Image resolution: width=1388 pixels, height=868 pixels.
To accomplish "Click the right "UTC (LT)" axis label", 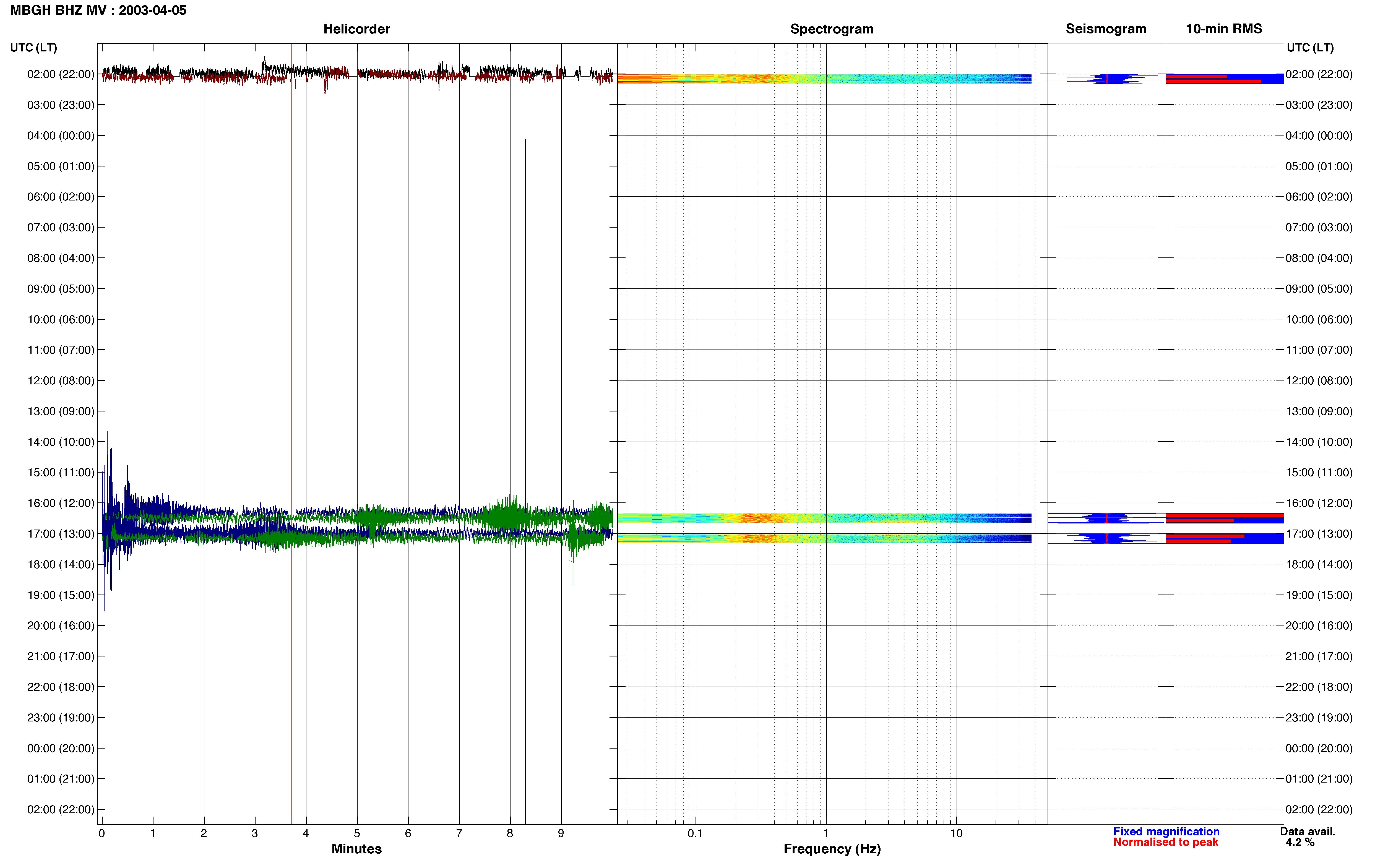I will [1310, 48].
